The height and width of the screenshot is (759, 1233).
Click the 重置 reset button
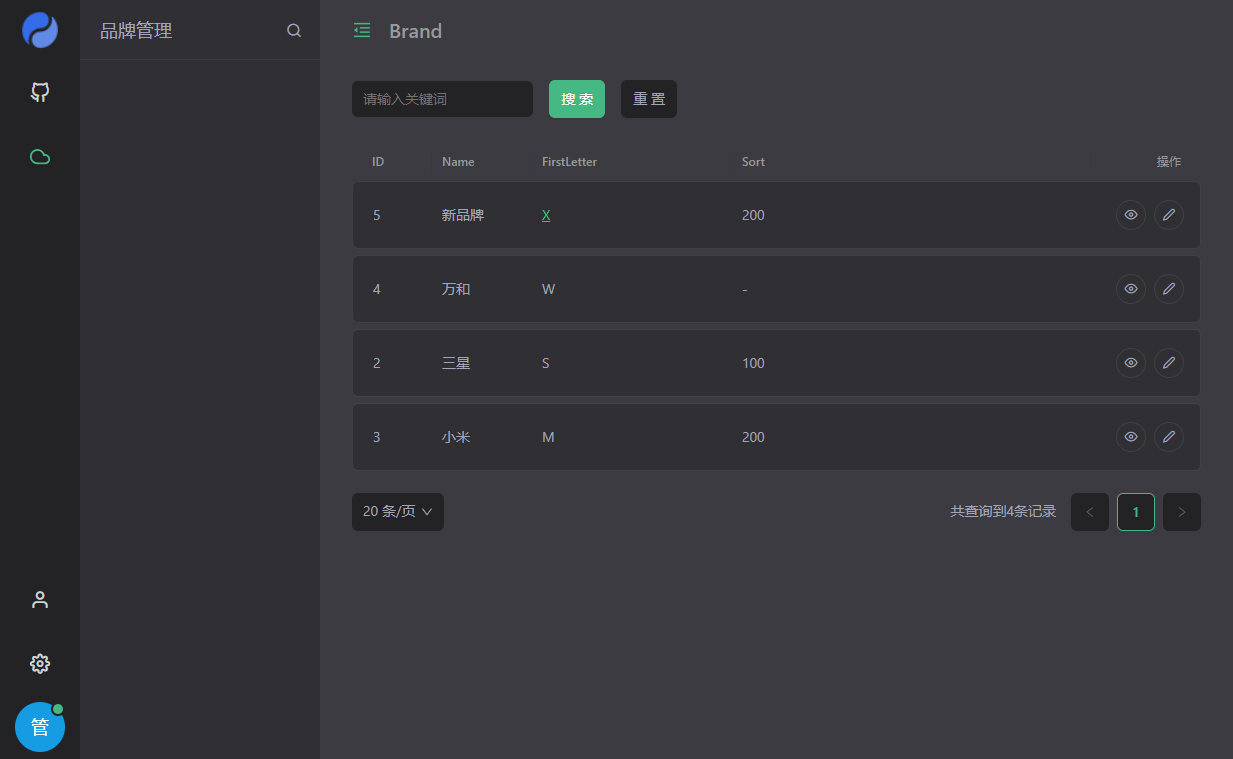648,99
